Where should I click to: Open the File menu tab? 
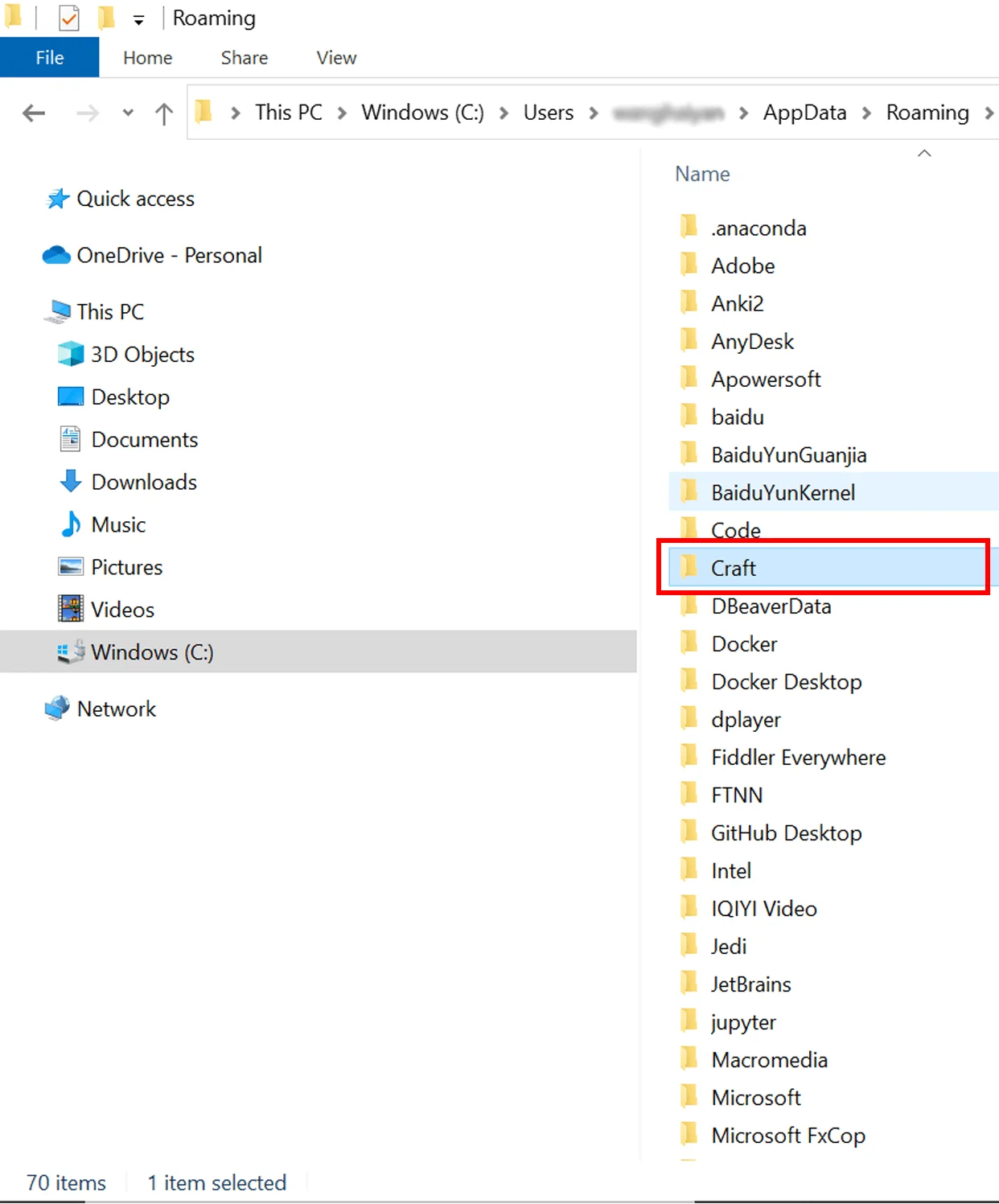click(x=49, y=58)
